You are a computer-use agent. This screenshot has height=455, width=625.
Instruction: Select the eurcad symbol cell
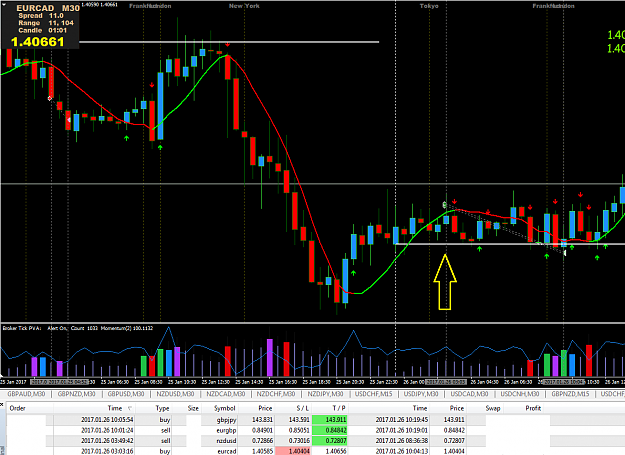(x=227, y=451)
